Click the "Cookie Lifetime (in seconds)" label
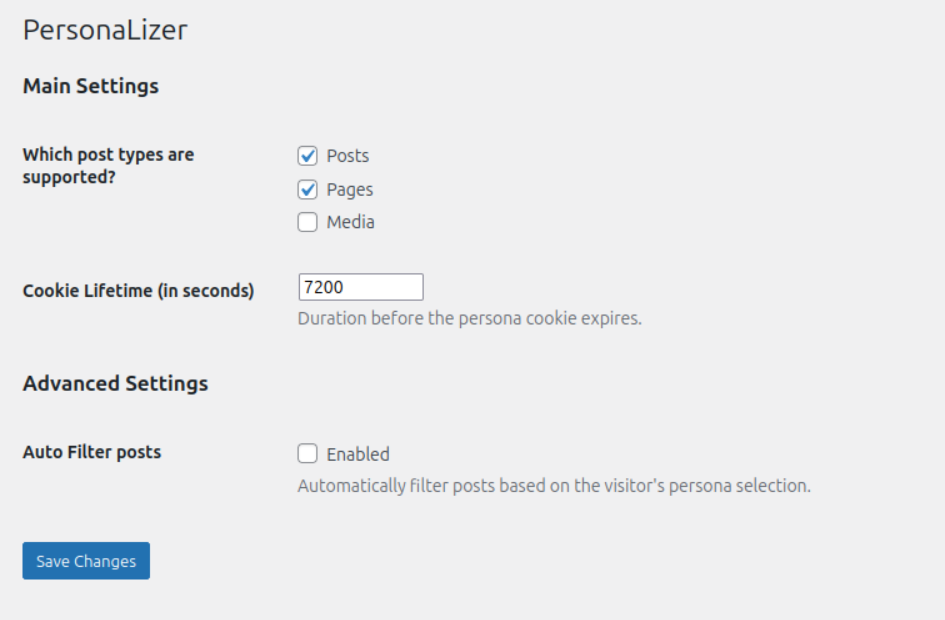Screen dimensions: 945x620 point(138,291)
